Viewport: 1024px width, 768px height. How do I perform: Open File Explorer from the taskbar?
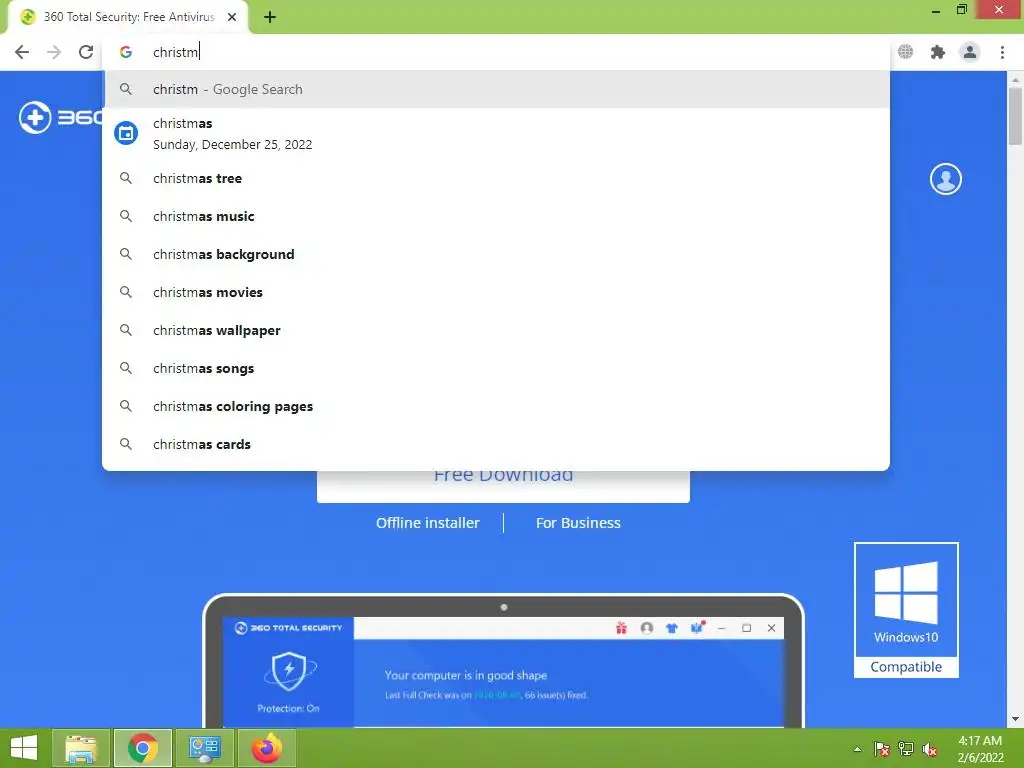click(81, 748)
